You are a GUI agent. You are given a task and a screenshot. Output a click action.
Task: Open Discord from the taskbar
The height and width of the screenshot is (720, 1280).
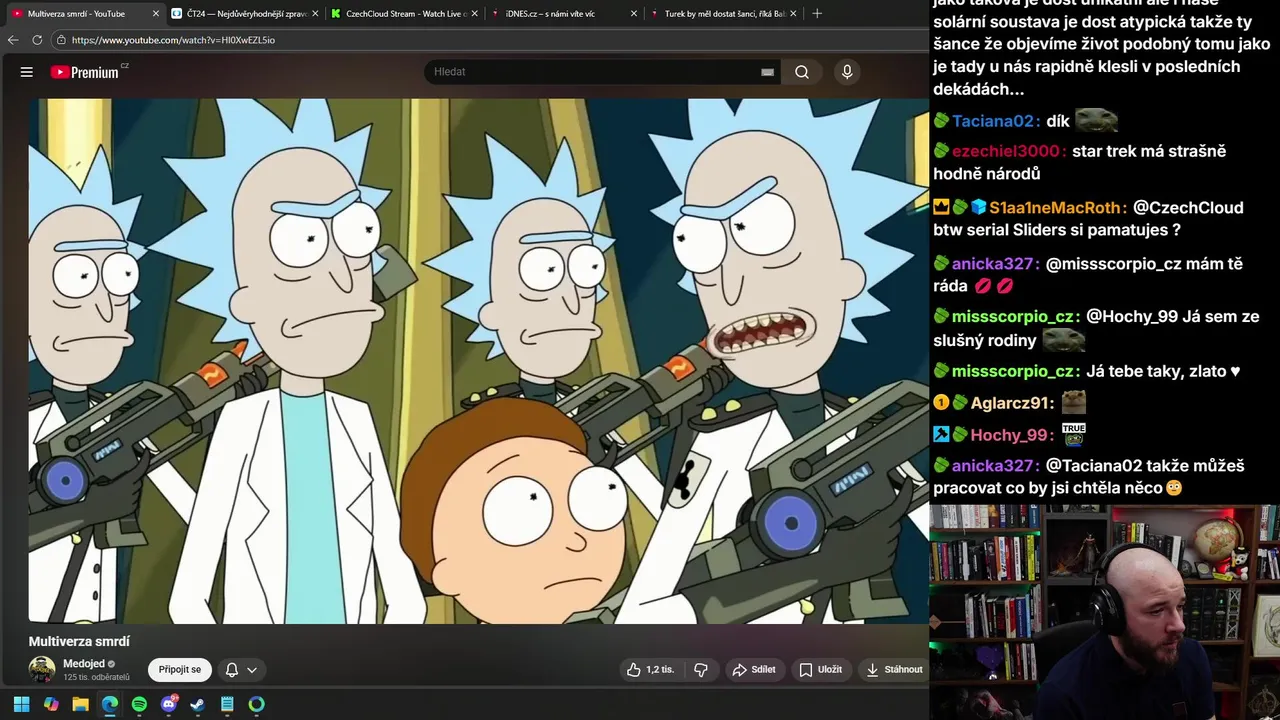[x=169, y=704]
